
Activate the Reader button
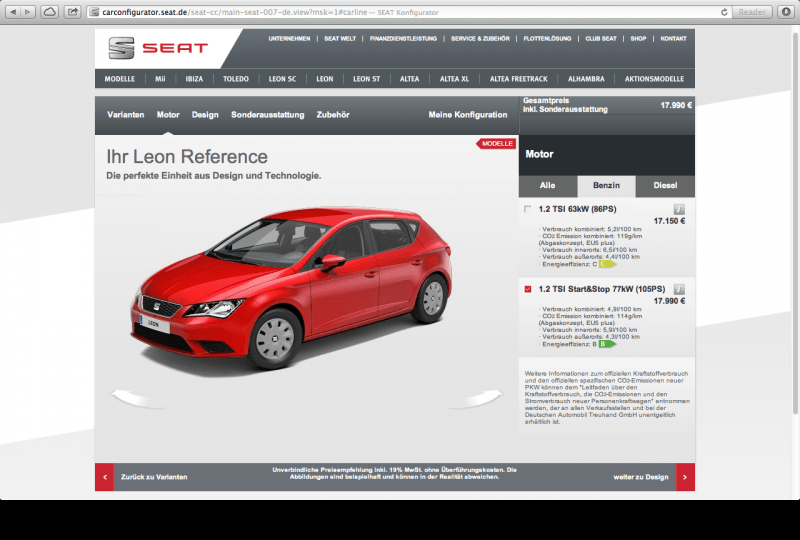coord(752,12)
